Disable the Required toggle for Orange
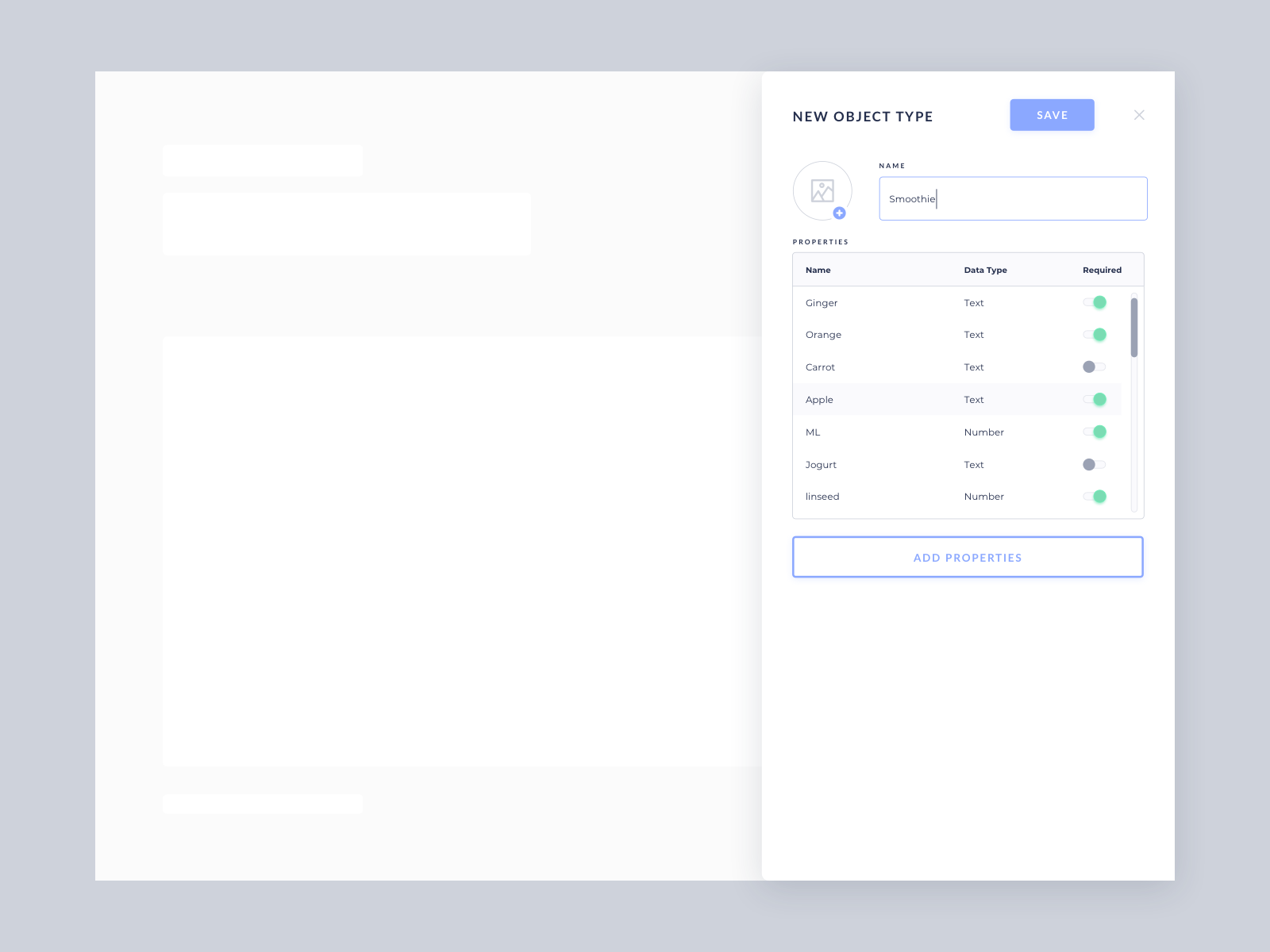Viewport: 1270px width, 952px height. [x=1095, y=334]
